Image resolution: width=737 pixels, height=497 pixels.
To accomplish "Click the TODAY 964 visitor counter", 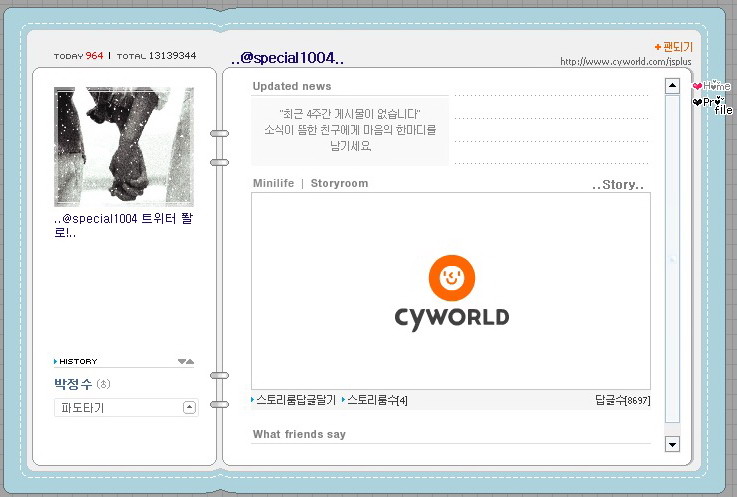I will pos(78,55).
